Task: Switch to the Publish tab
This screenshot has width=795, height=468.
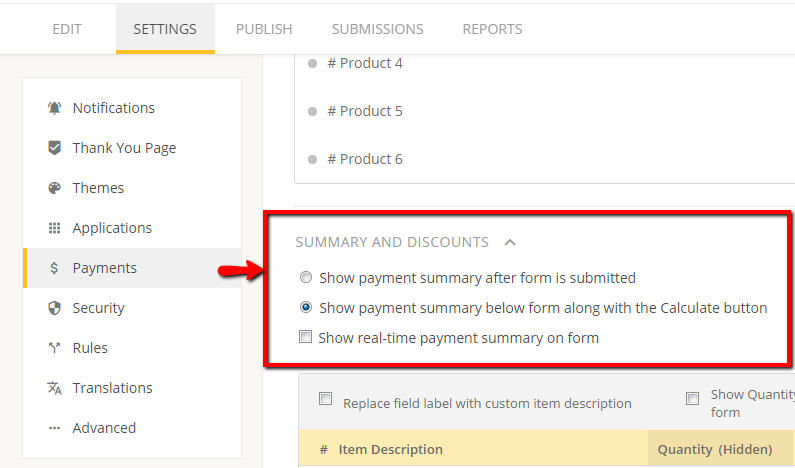Action: point(264,29)
